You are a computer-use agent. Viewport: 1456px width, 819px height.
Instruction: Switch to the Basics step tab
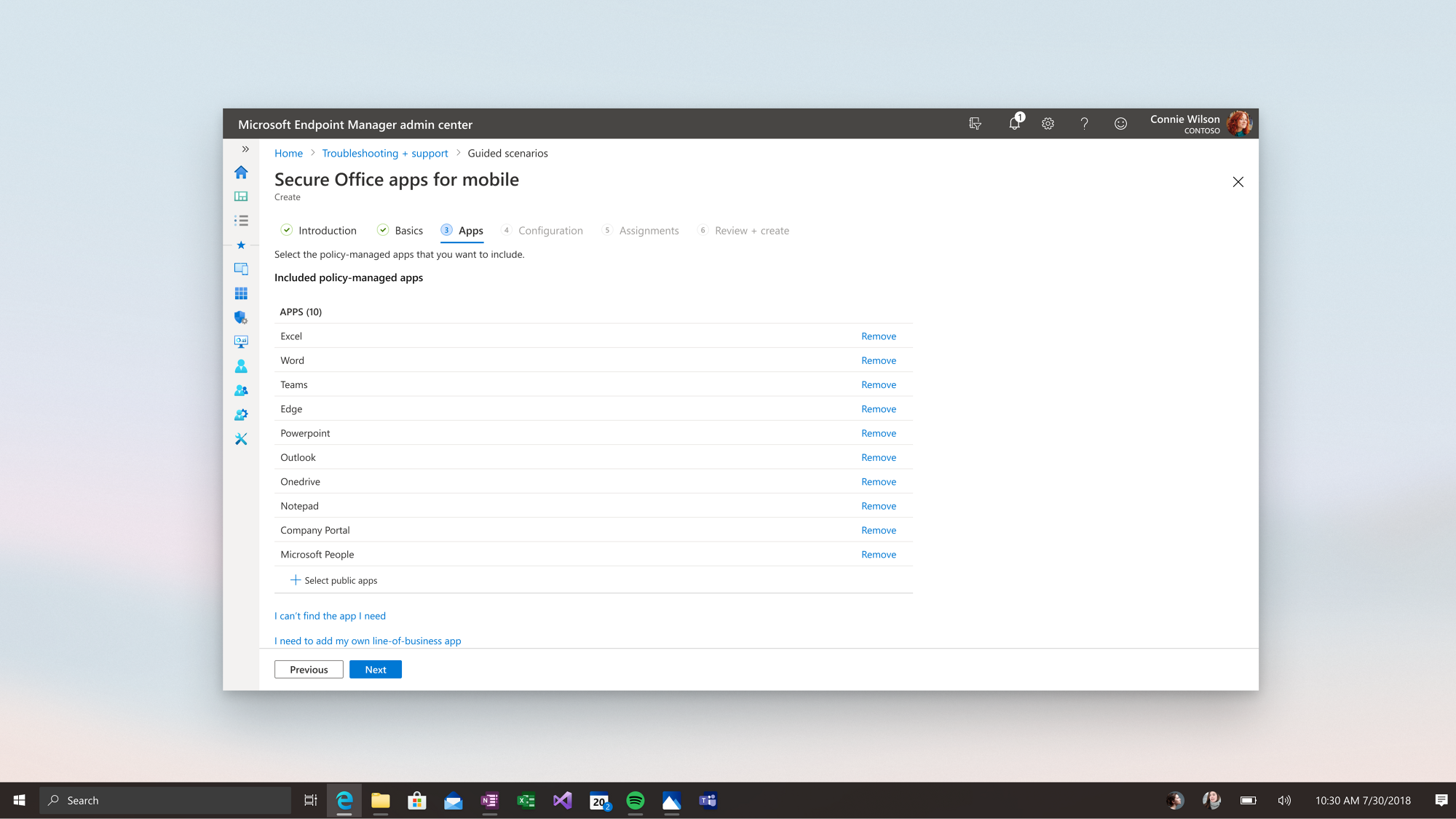point(400,231)
